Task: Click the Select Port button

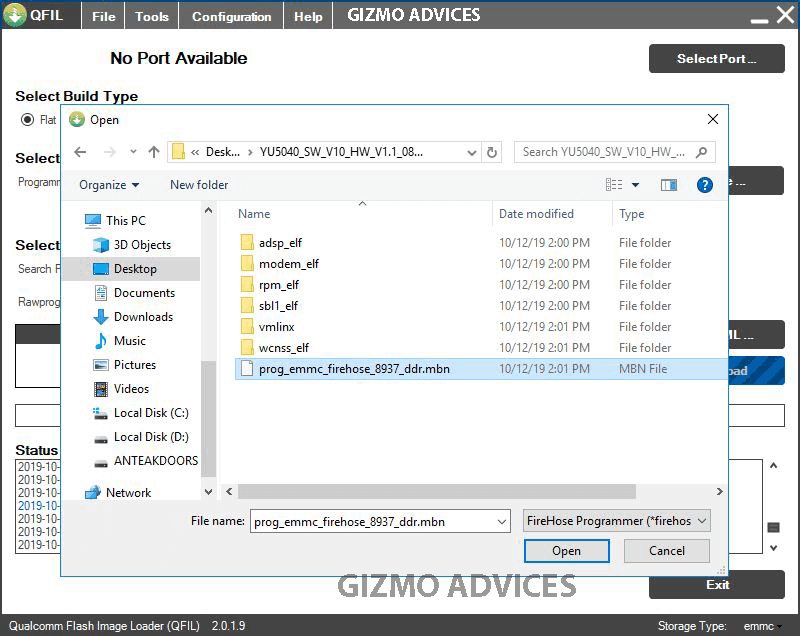Action: point(716,59)
